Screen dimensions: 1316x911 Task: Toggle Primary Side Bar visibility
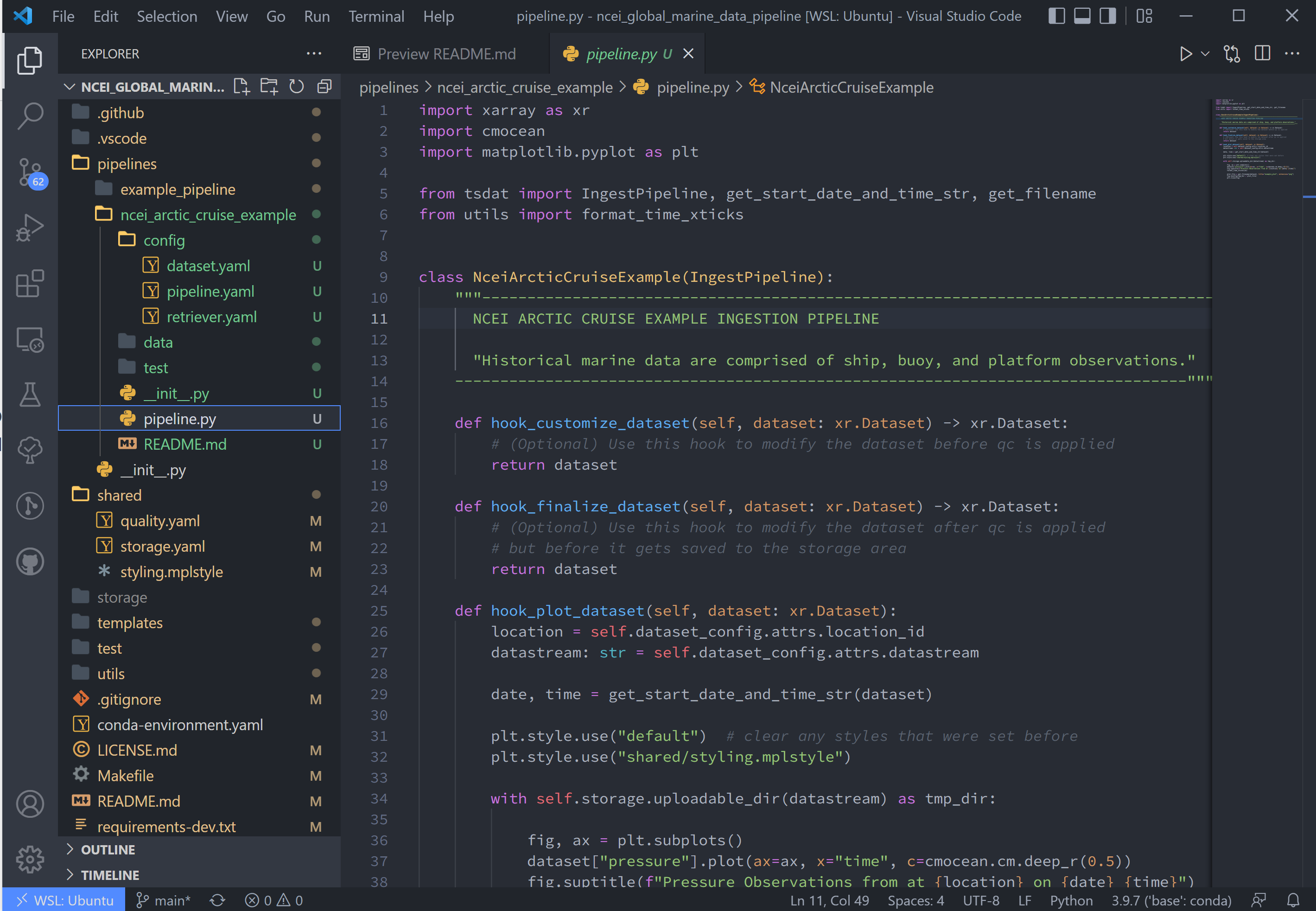(1057, 16)
